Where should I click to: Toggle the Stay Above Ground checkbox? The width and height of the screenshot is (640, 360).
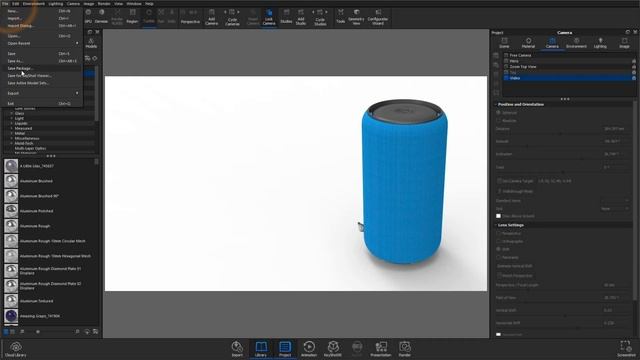498,216
